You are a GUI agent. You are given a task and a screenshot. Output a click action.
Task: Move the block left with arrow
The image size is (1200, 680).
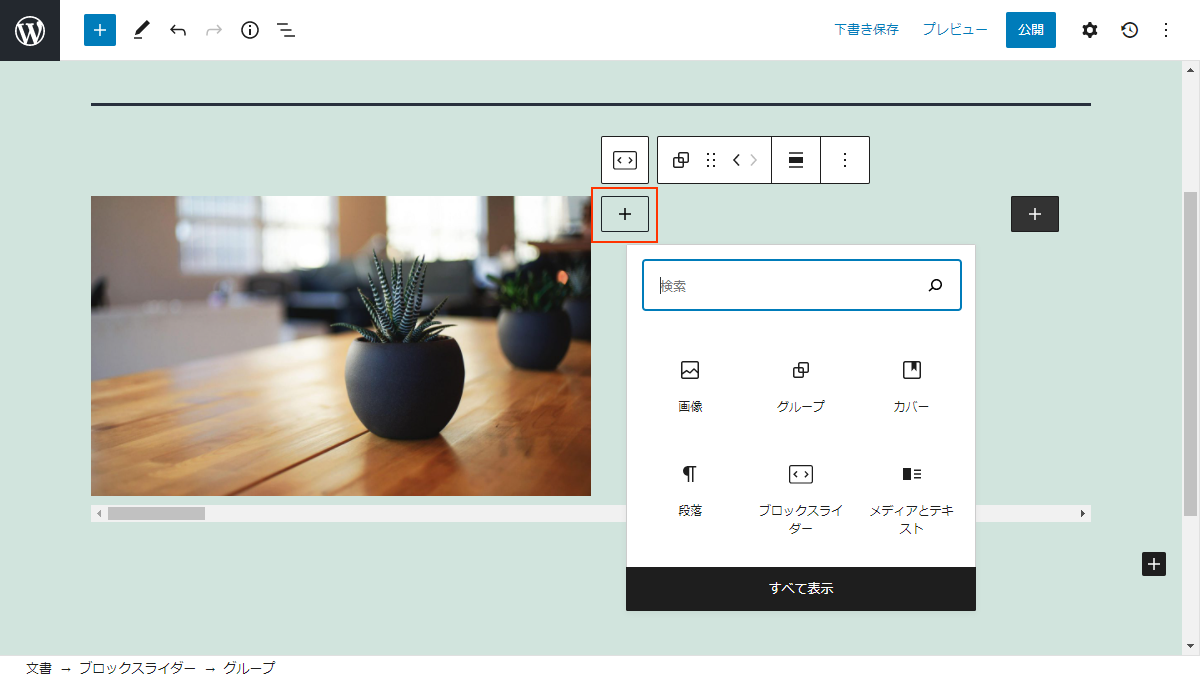(736, 160)
